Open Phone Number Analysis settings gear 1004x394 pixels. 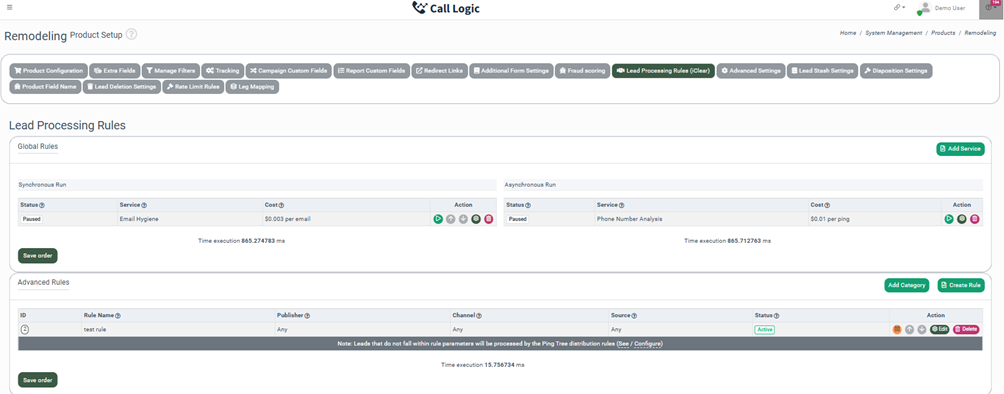tap(962, 218)
